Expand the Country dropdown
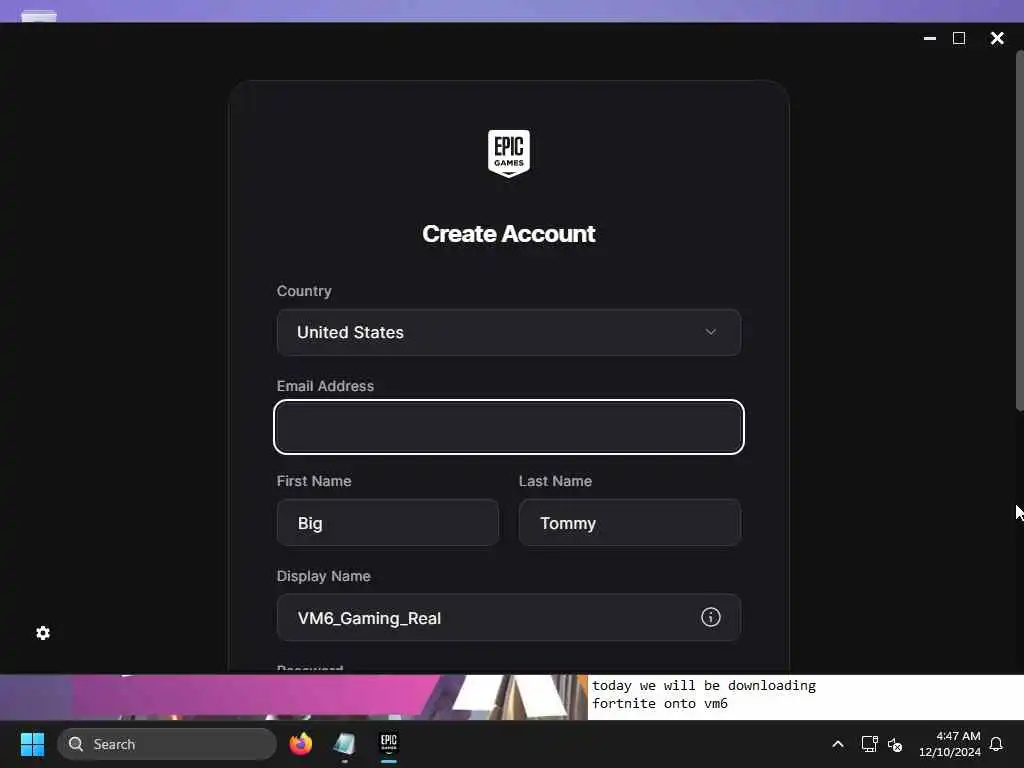 509,332
